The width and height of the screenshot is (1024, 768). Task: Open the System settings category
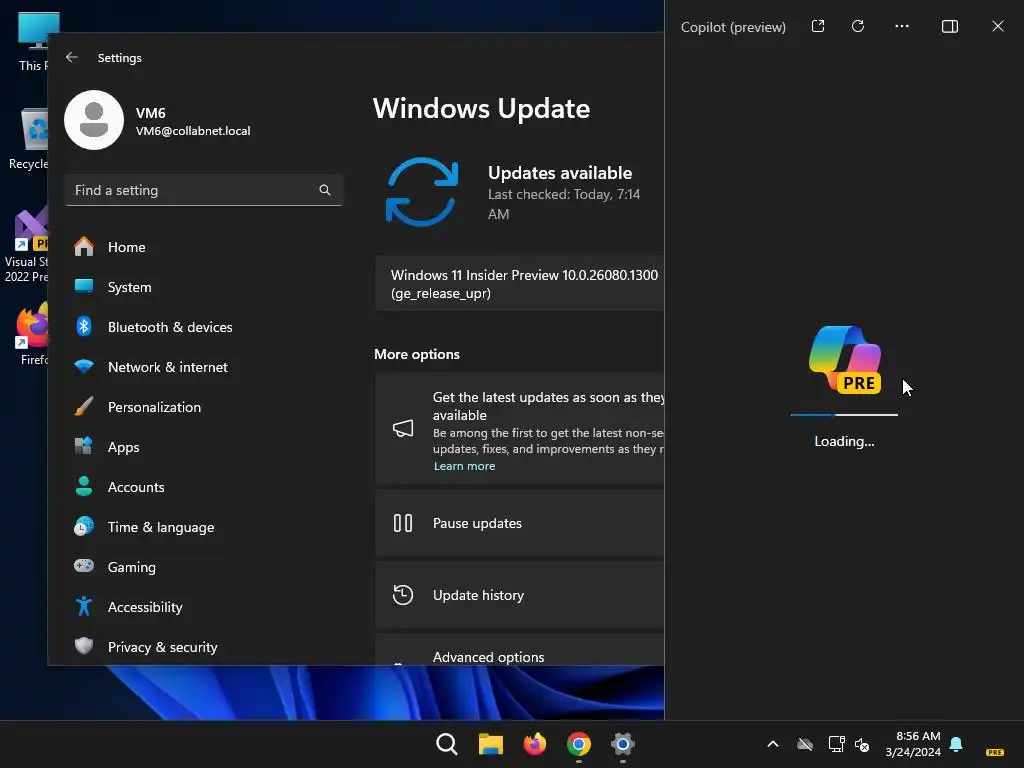tap(204, 287)
